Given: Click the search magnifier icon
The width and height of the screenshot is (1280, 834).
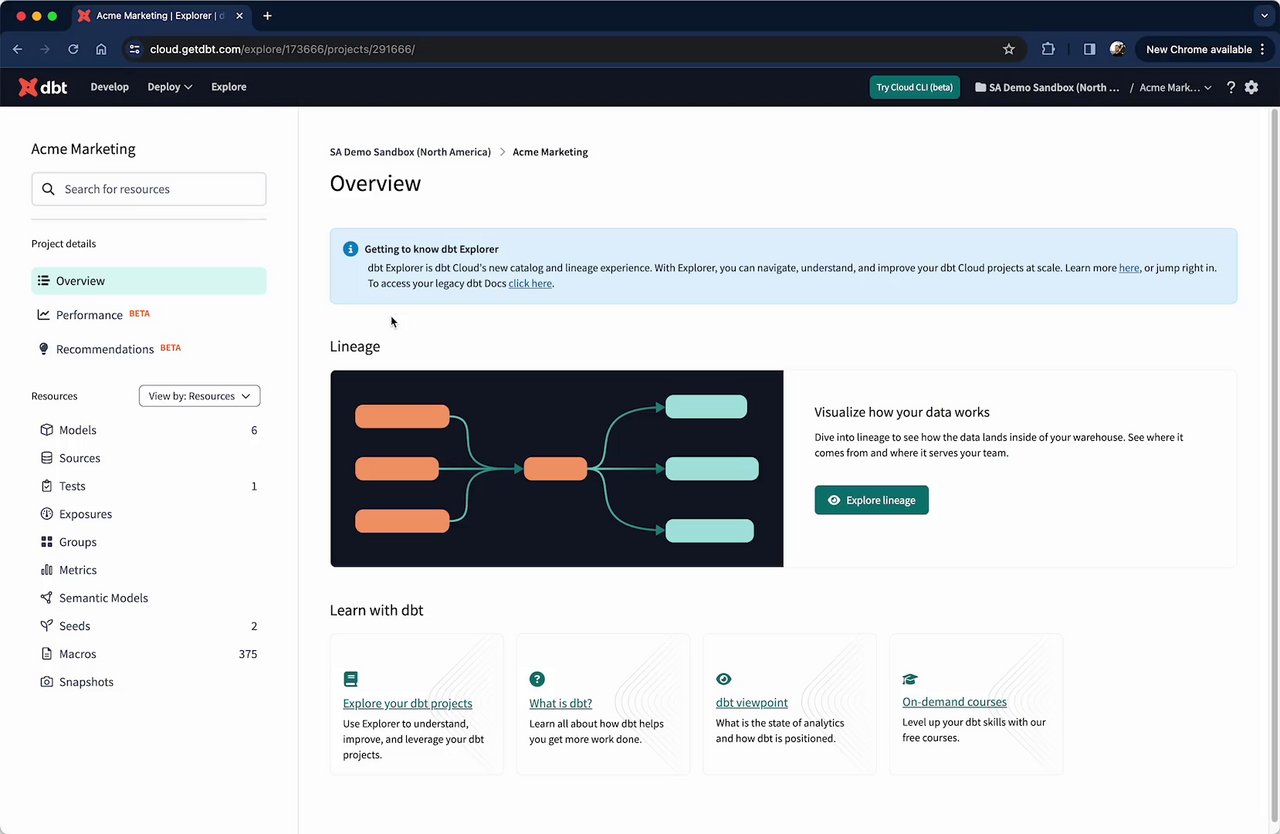Looking at the screenshot, I should click(x=48, y=189).
